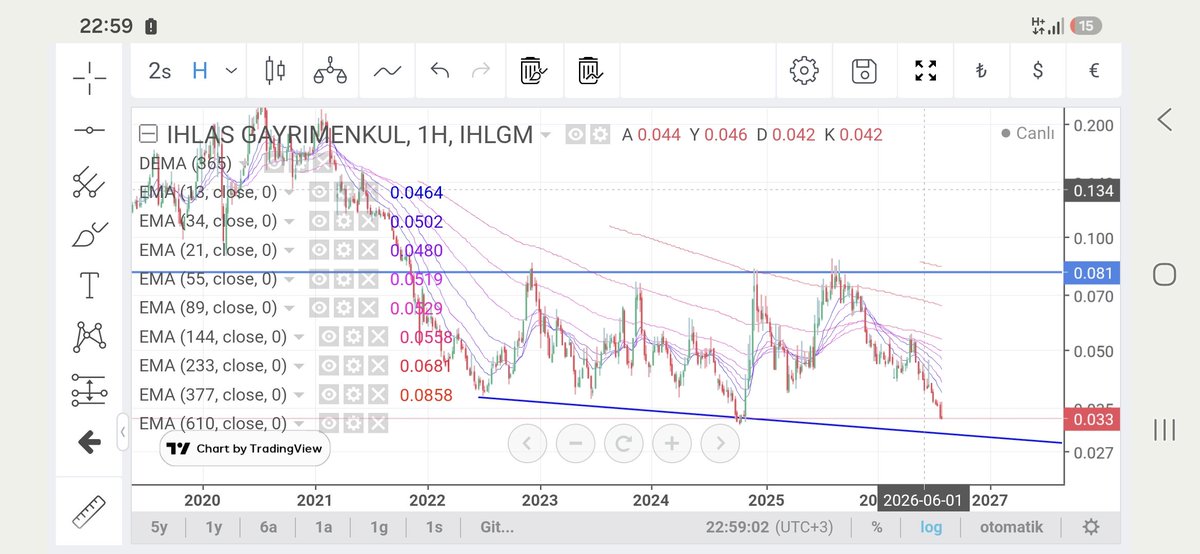1200x554 pixels.
Task: Select the 1s time range
Action: [x=433, y=527]
